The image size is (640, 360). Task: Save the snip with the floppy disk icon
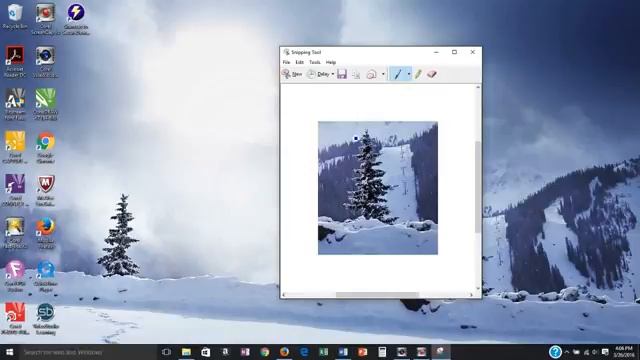(x=342, y=74)
